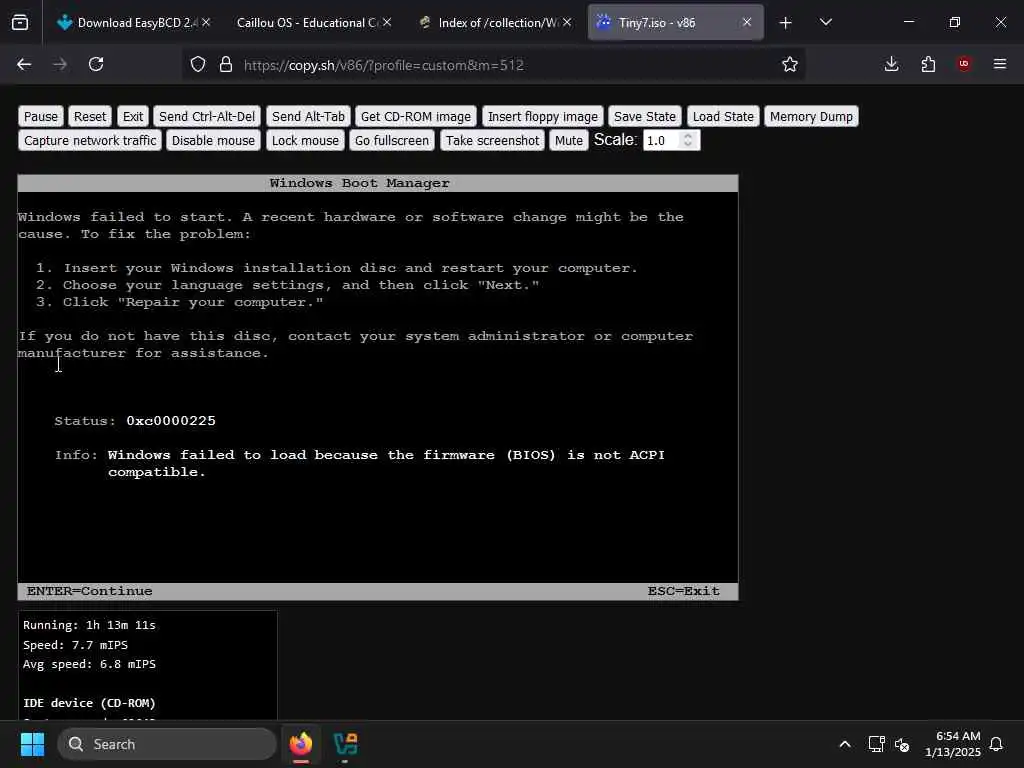Start Capture network traffic
Viewport: 1024px width, 768px height.
(x=90, y=140)
